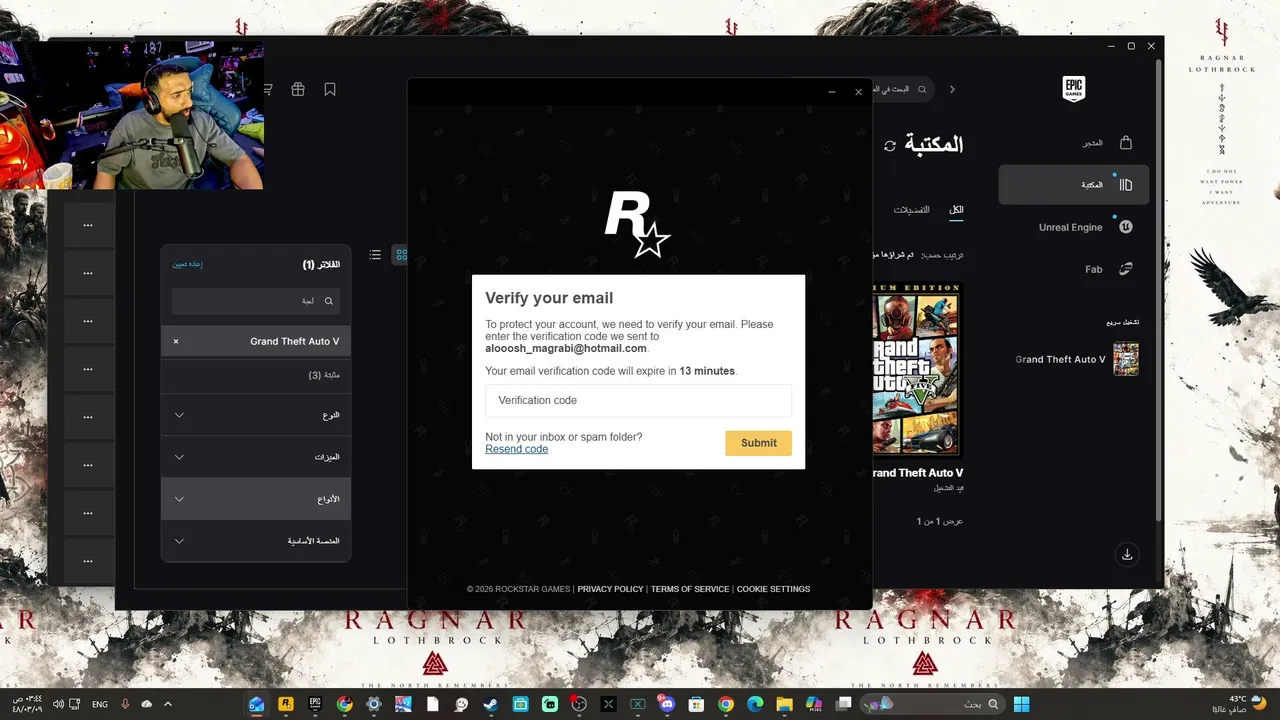Open Rockstar Games Launcher from taskbar
The image size is (1280, 720).
click(x=285, y=704)
